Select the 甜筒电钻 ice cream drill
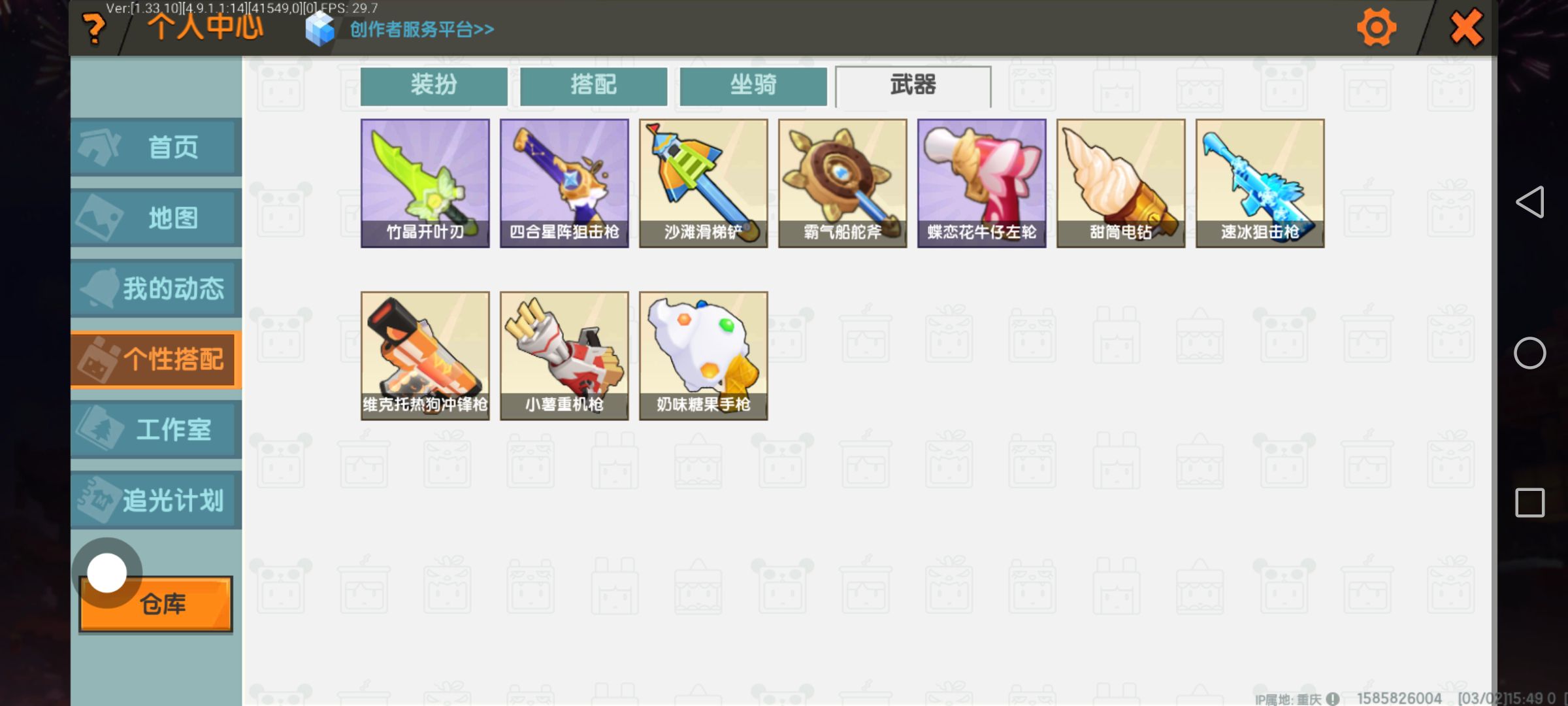 pos(1121,183)
